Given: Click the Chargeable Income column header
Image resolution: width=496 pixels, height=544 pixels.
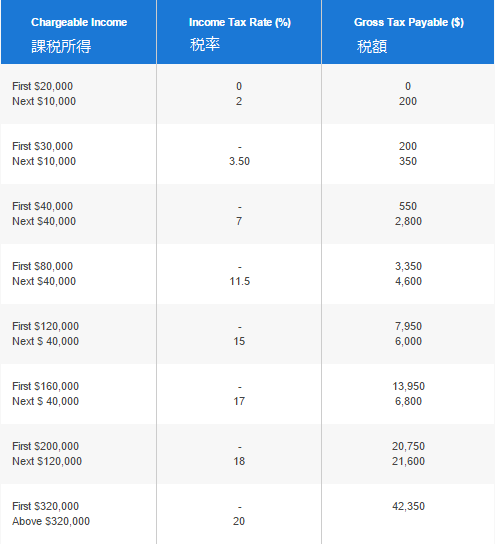Looking at the screenshot, I should pyautogui.click(x=79, y=22).
